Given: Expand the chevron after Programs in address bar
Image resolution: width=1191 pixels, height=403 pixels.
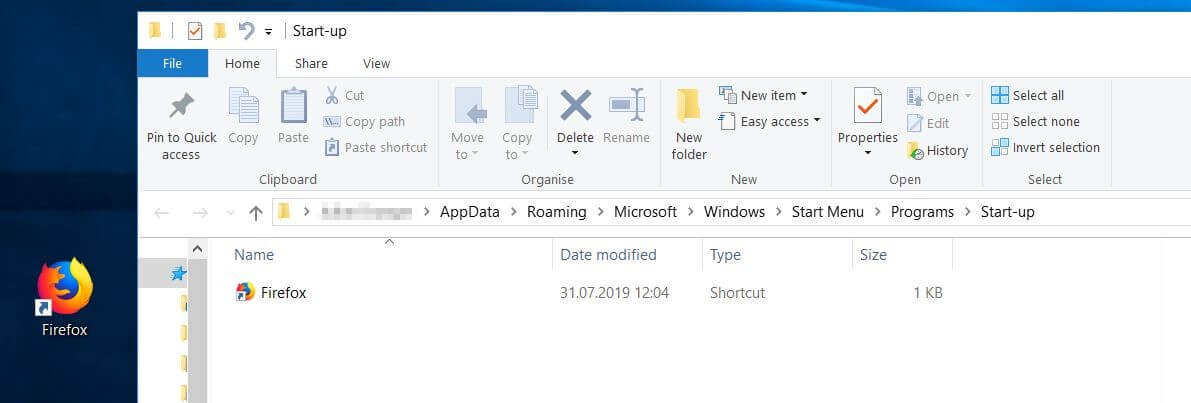Looking at the screenshot, I should pos(967,213).
